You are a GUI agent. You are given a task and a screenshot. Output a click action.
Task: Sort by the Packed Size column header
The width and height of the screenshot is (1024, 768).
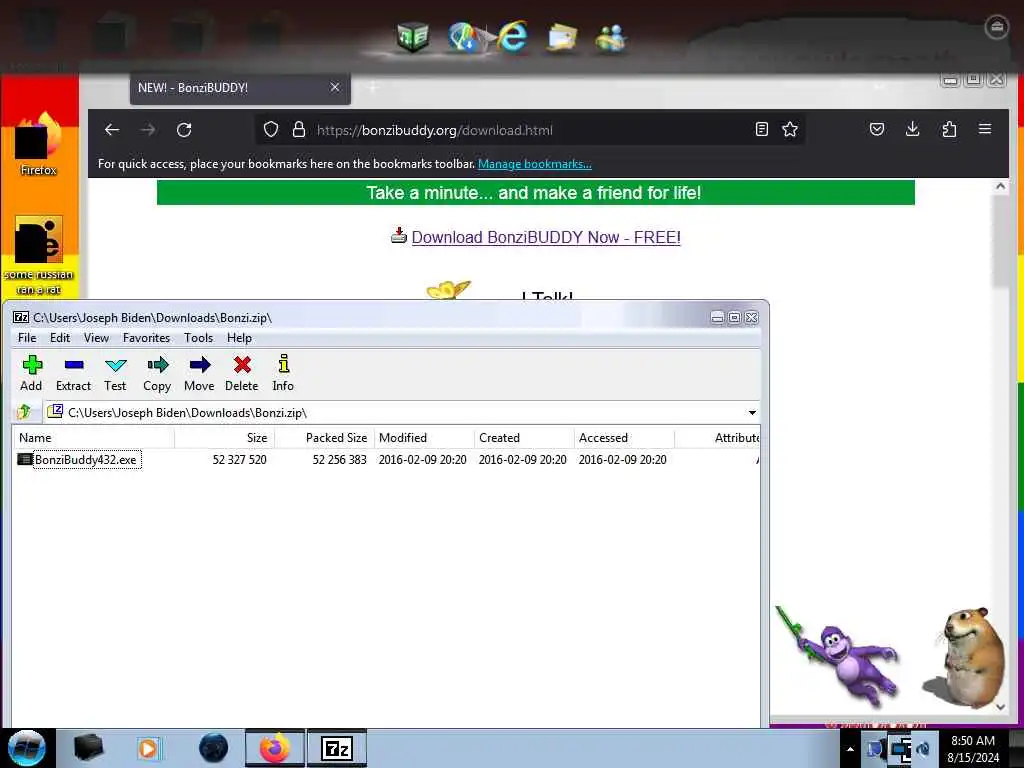(325, 438)
